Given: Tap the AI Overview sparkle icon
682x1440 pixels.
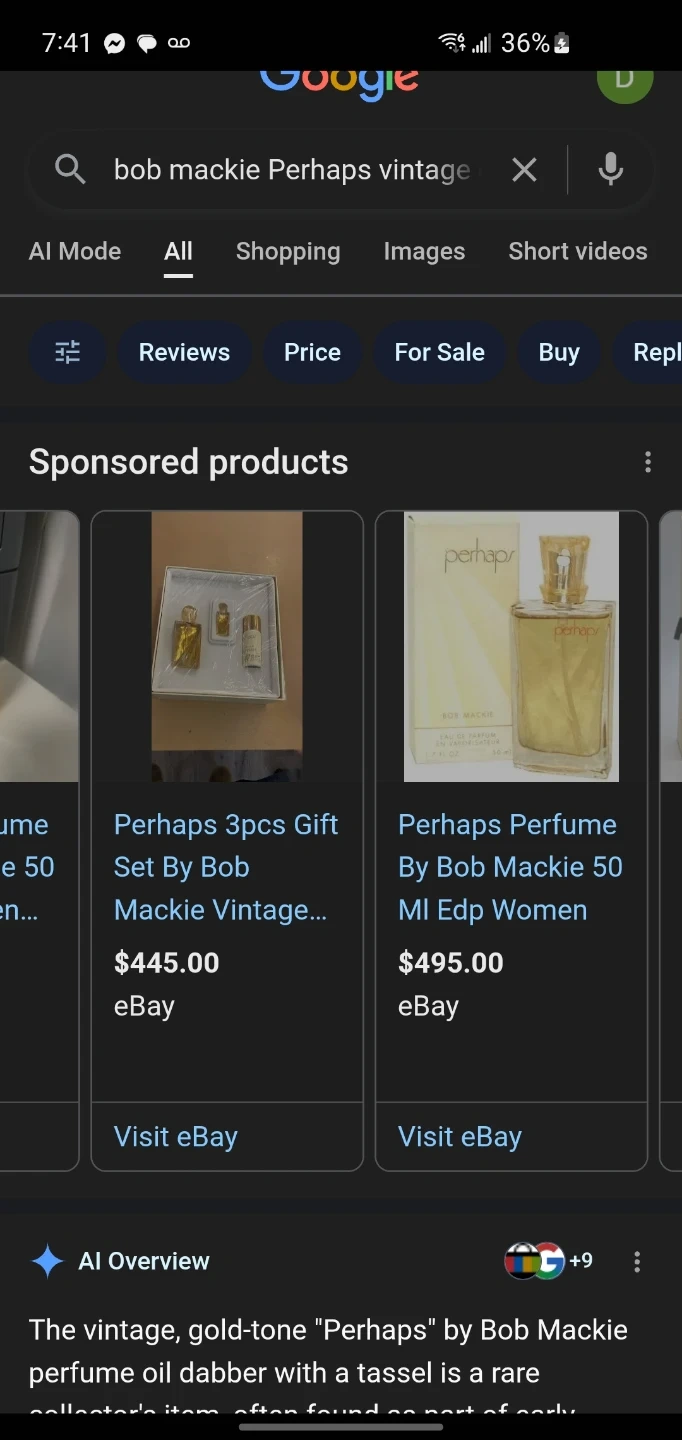Looking at the screenshot, I should [x=47, y=1261].
